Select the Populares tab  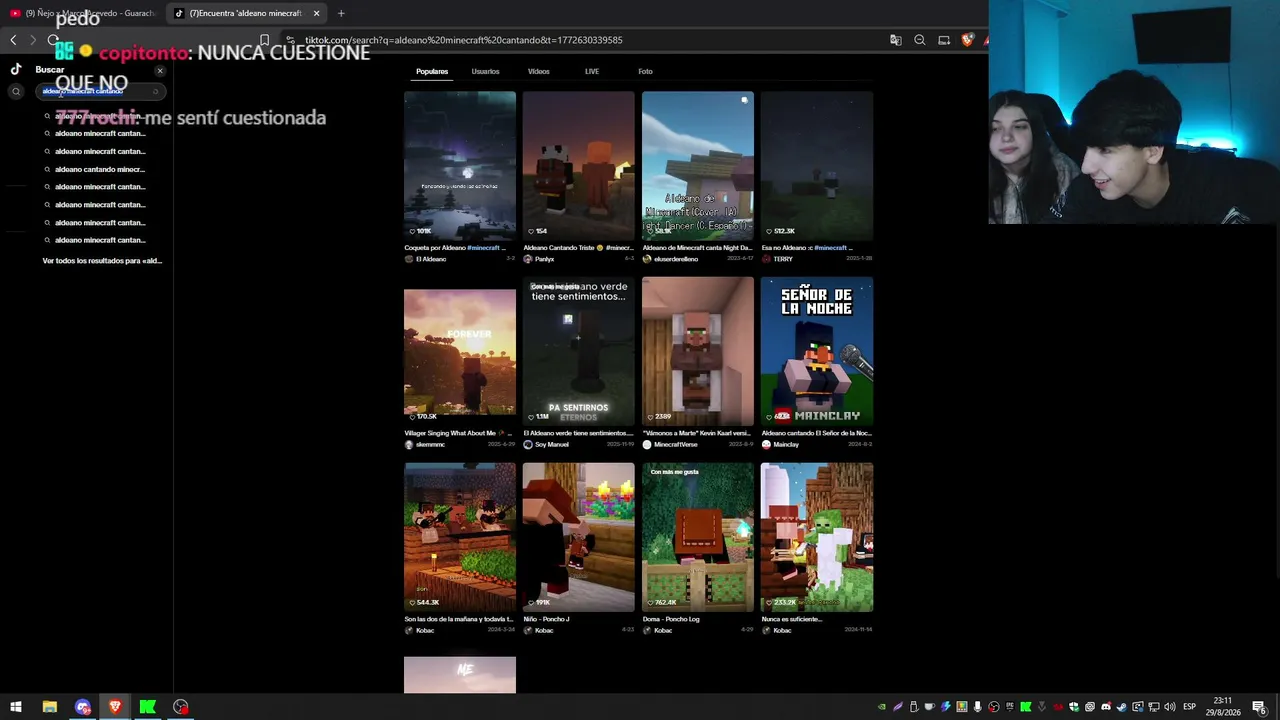coord(432,71)
